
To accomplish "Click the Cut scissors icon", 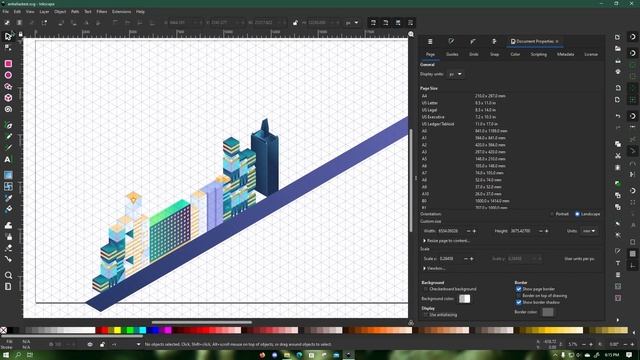I will [618, 156].
